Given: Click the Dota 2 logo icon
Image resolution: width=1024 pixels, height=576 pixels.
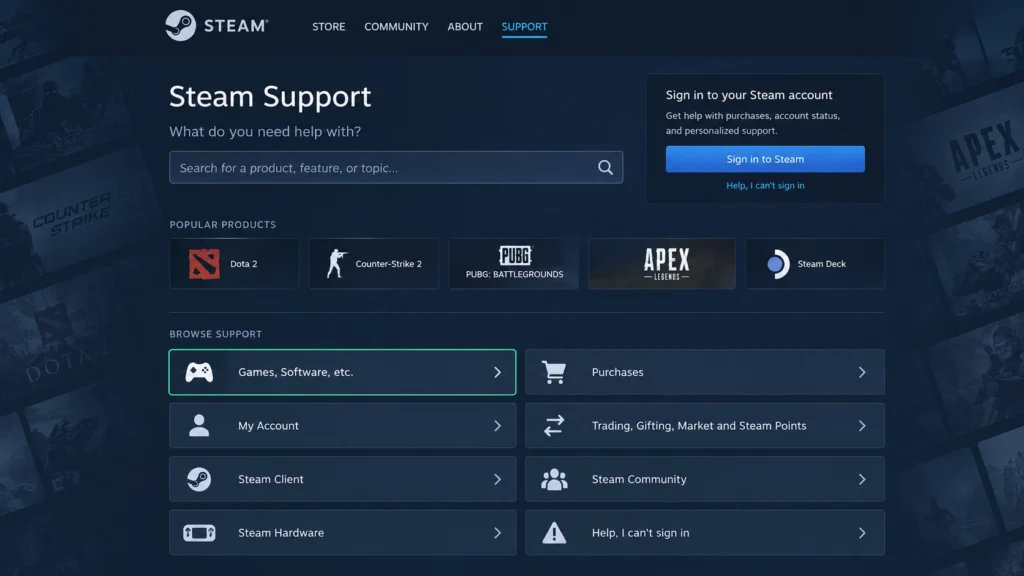Looking at the screenshot, I should click(204, 264).
